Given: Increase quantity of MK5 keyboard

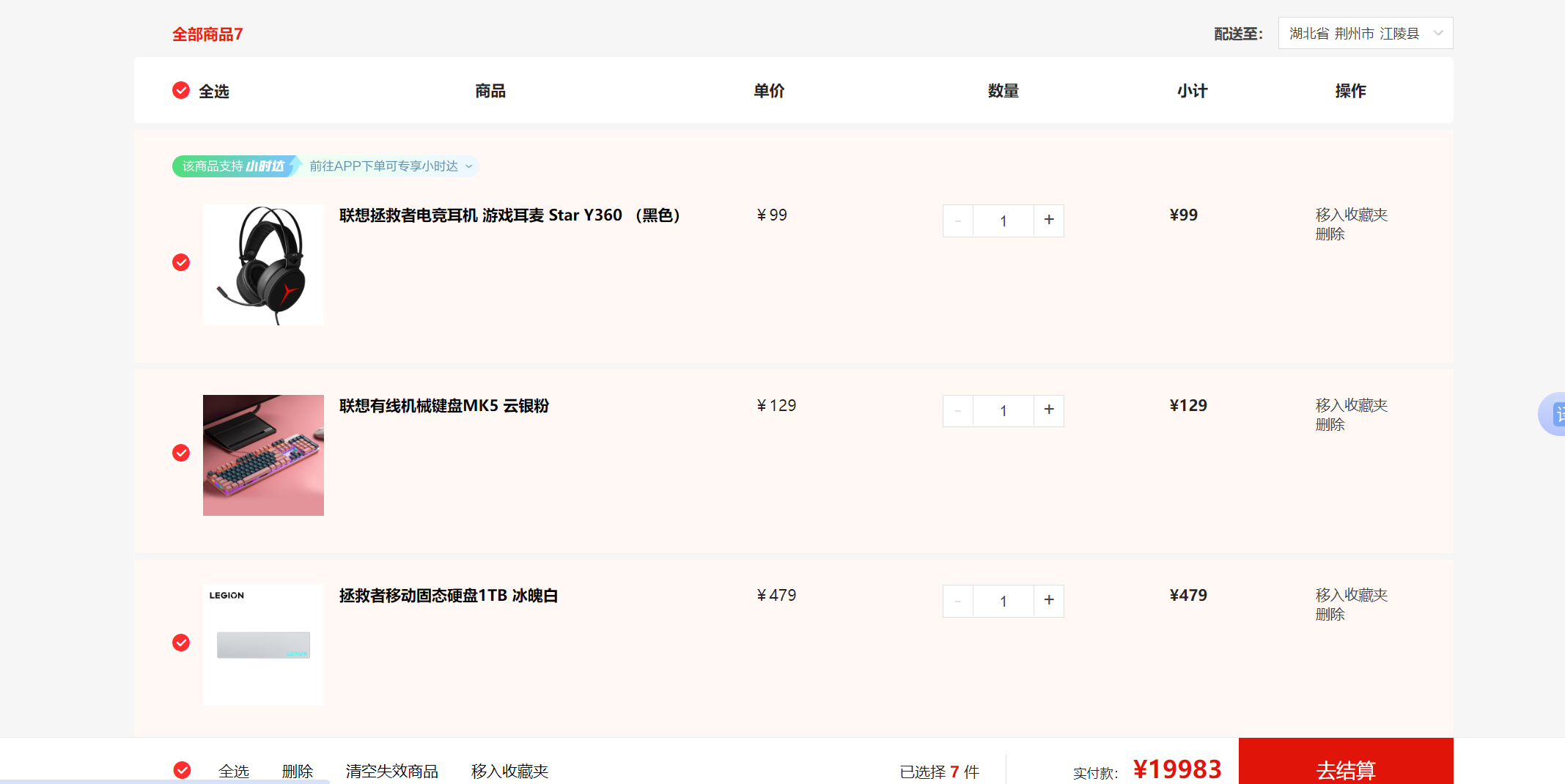Looking at the screenshot, I should [x=1049, y=410].
